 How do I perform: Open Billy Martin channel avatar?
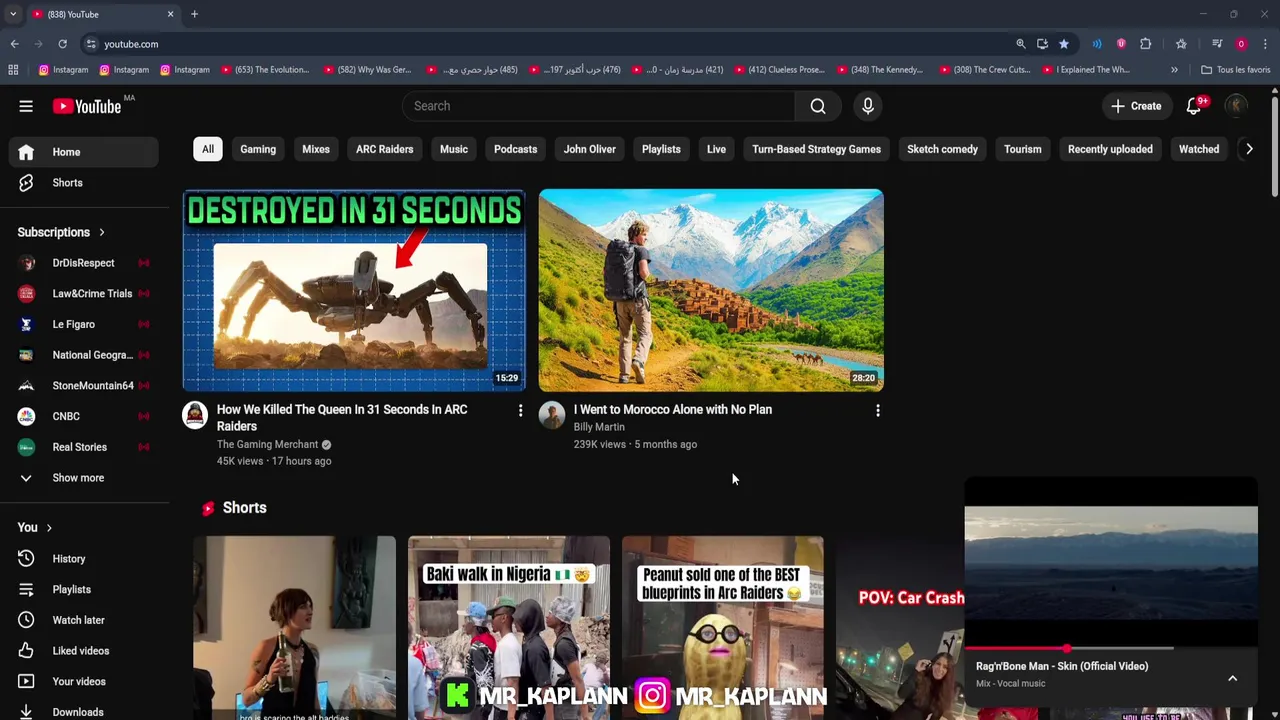click(x=552, y=415)
